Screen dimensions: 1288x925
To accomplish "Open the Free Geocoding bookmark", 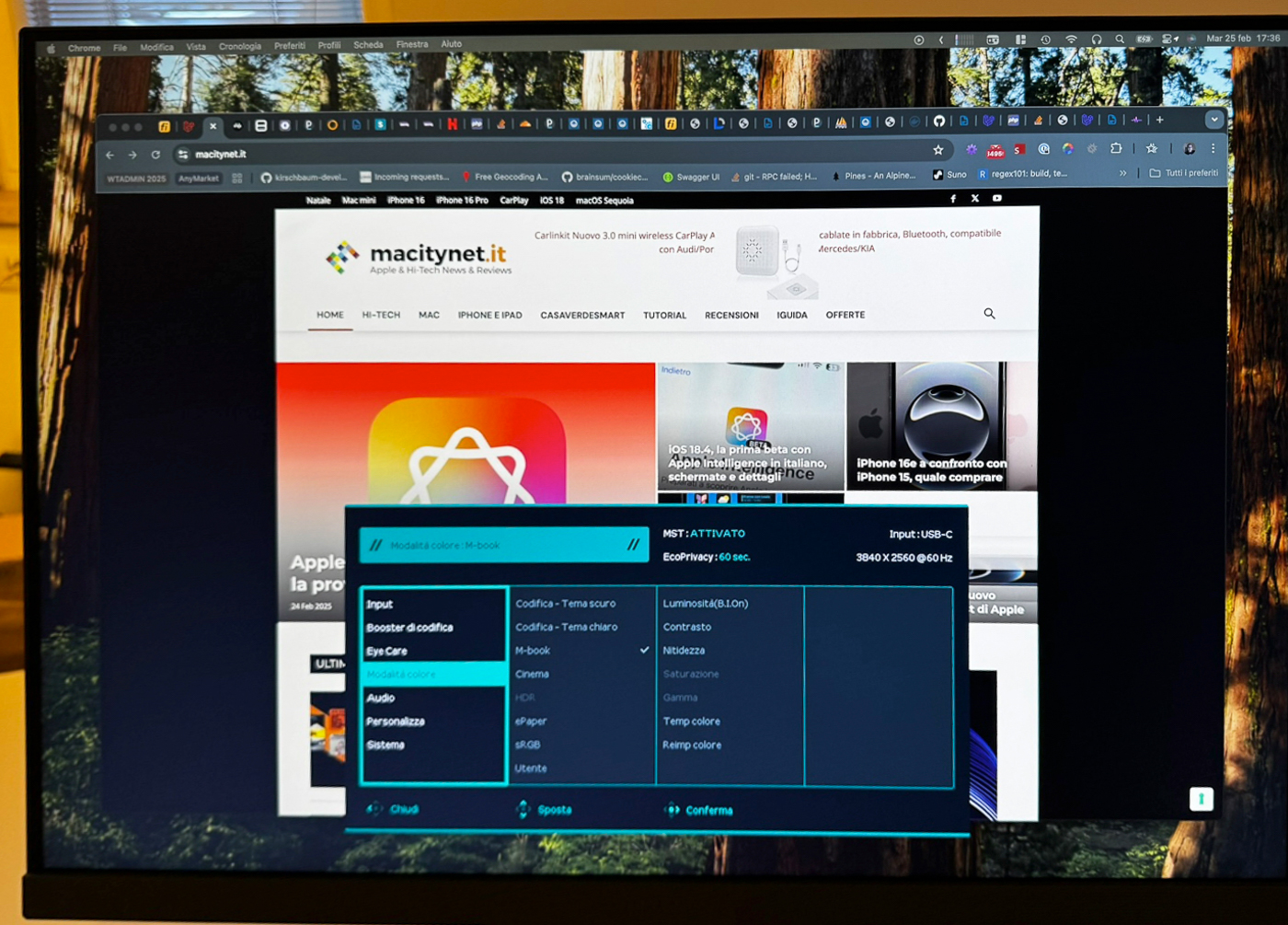I will coord(504,177).
